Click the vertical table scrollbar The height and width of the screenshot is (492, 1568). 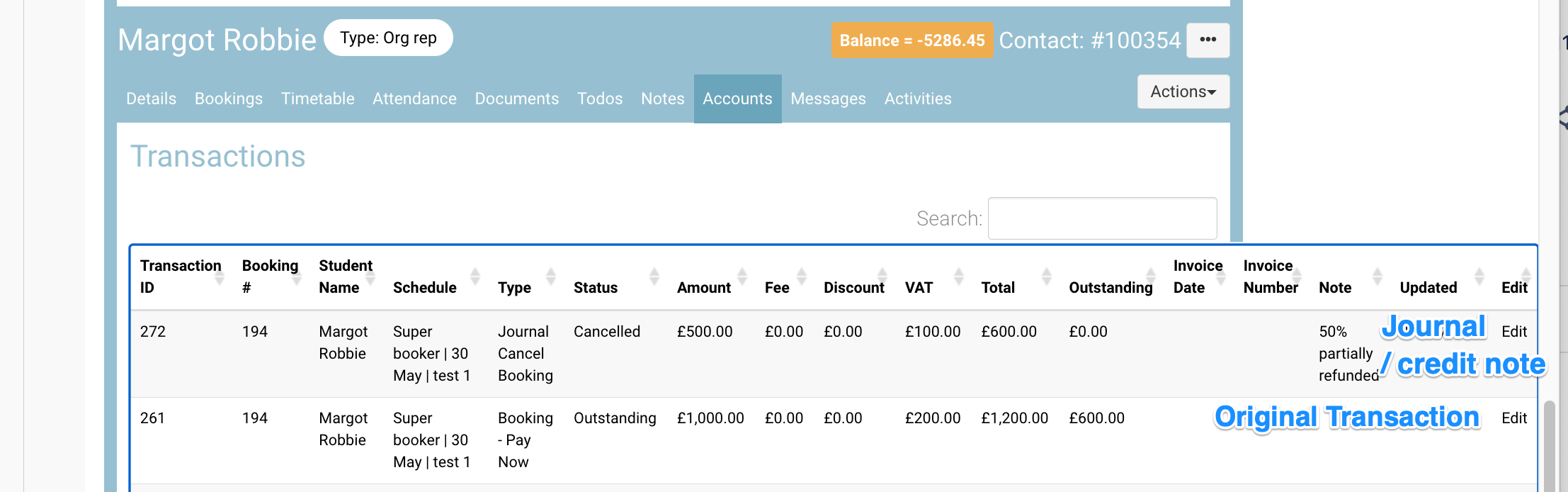(1550, 445)
